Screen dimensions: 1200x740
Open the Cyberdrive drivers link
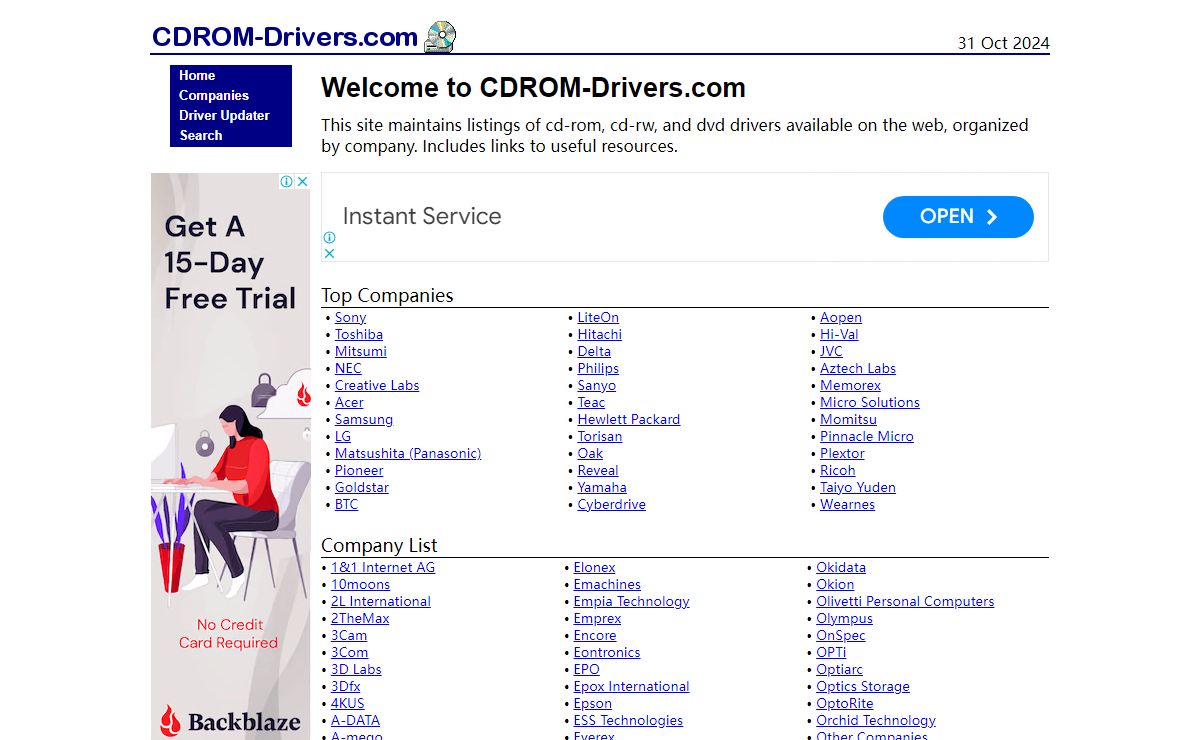coord(612,504)
